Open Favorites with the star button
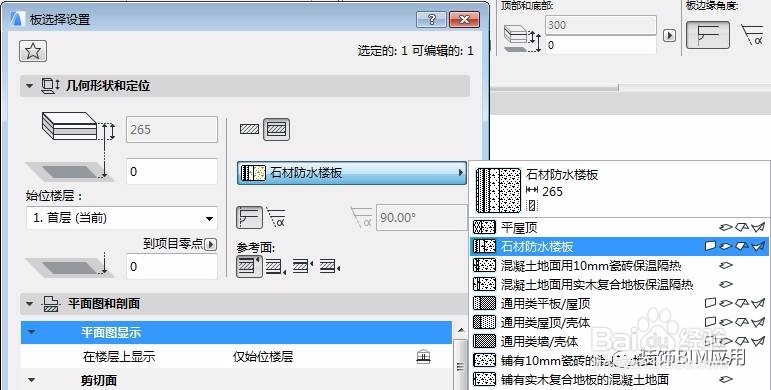This screenshot has height=390, width=771. tap(33, 51)
